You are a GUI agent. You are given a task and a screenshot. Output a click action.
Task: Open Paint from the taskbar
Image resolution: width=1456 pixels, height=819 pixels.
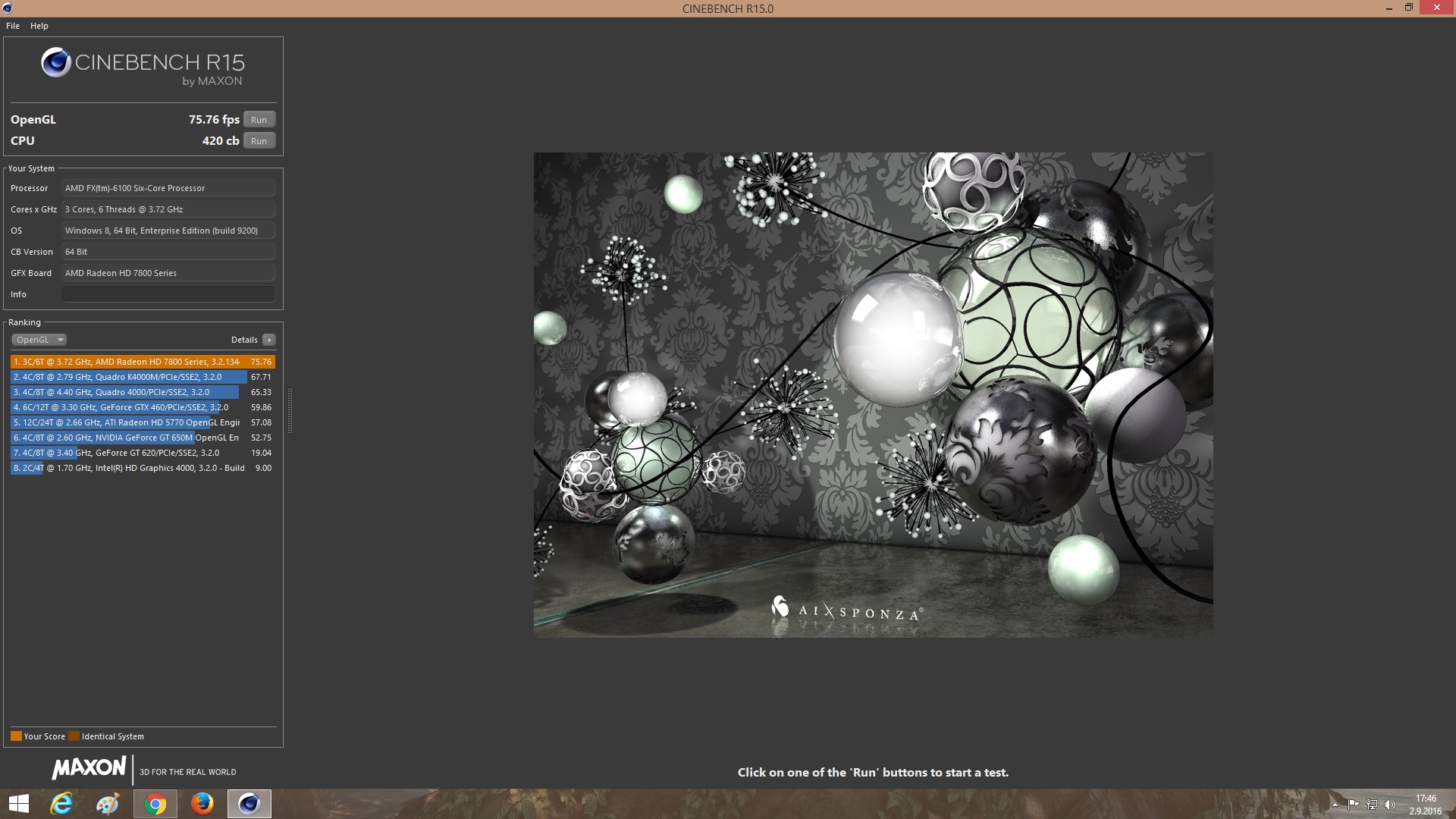pyautogui.click(x=108, y=804)
